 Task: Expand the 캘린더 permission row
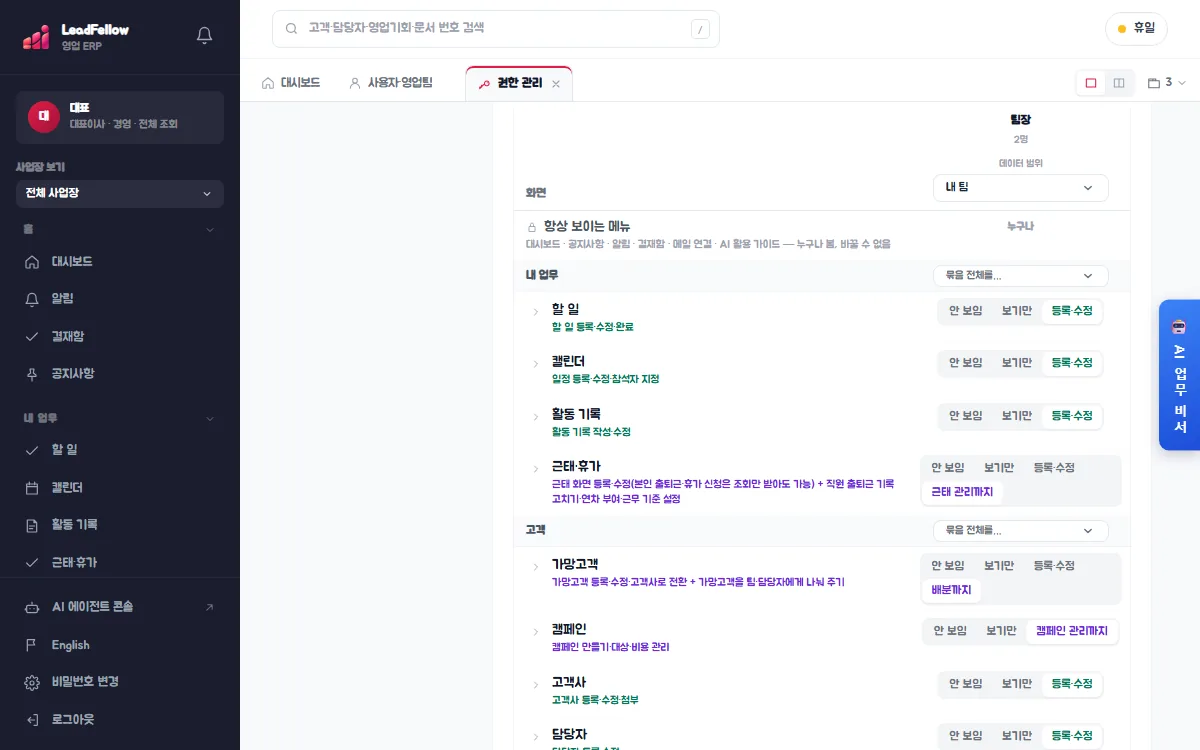click(536, 364)
